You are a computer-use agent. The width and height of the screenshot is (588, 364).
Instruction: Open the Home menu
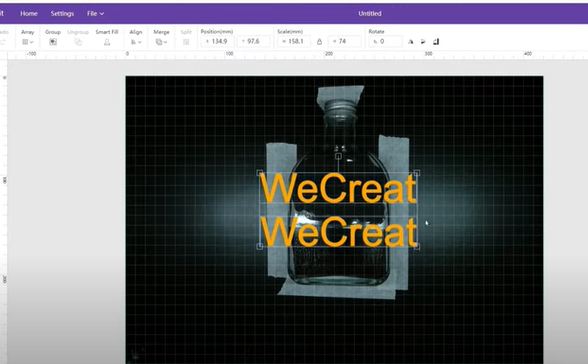pos(29,13)
